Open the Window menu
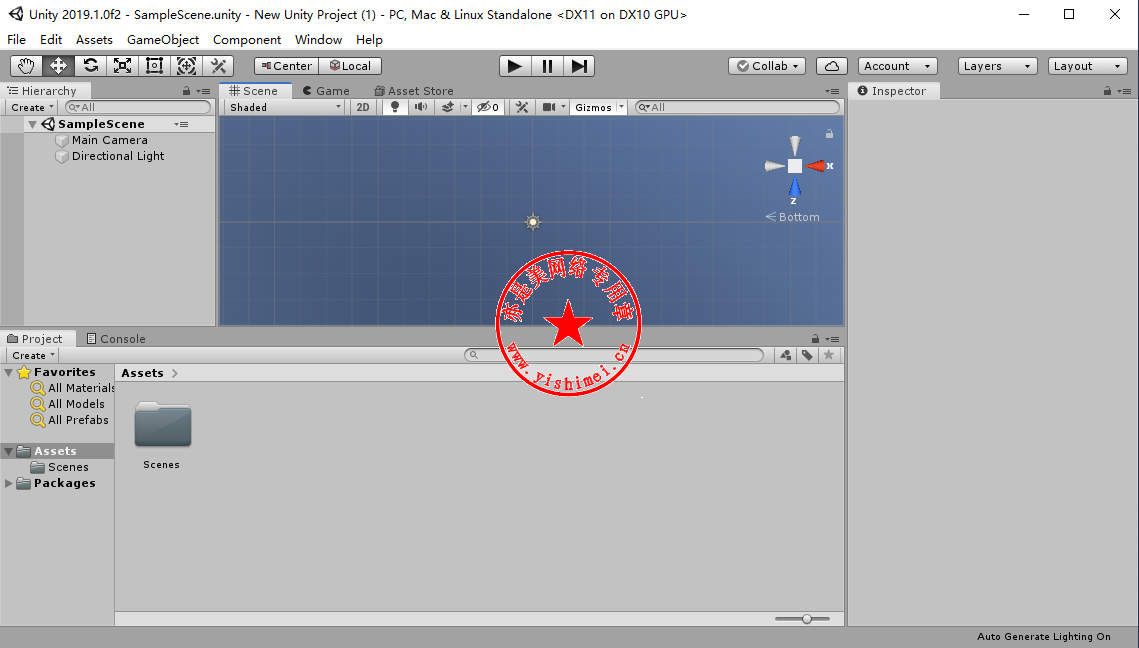1139x648 pixels. coord(318,40)
